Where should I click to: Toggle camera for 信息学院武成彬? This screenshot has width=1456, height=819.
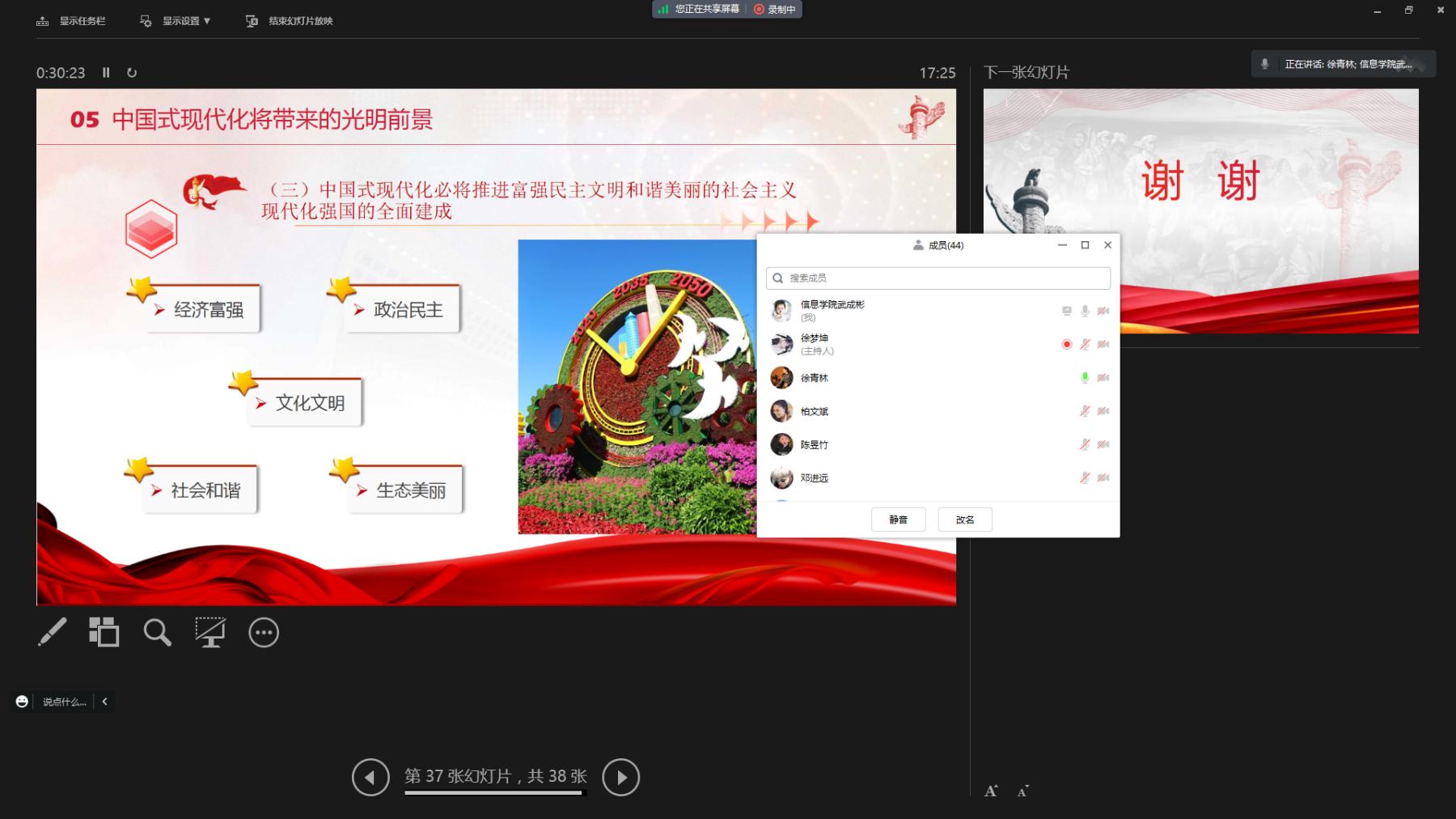click(x=1103, y=311)
